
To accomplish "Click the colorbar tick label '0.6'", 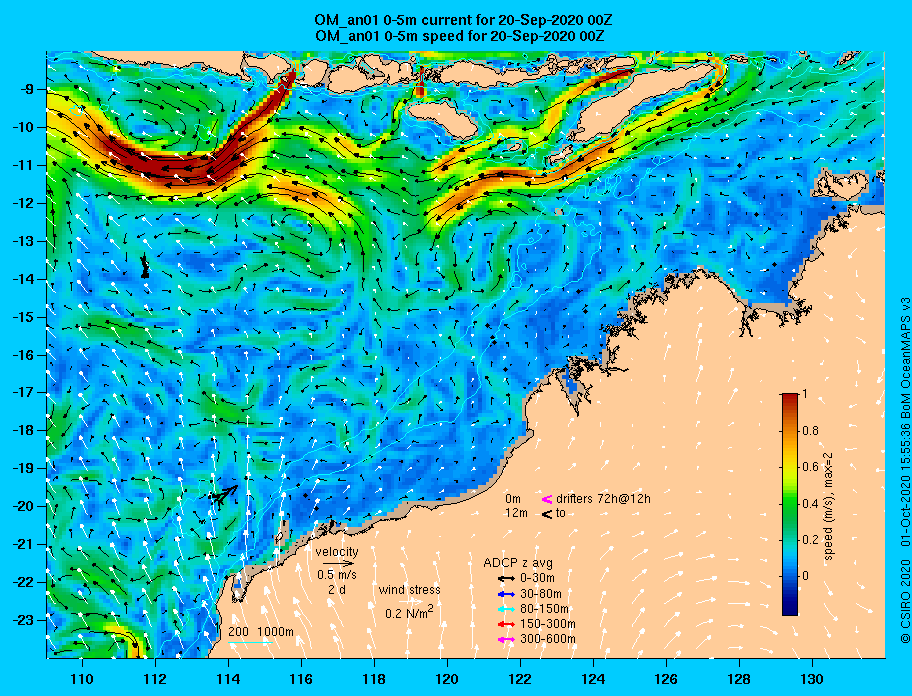I will (810, 467).
